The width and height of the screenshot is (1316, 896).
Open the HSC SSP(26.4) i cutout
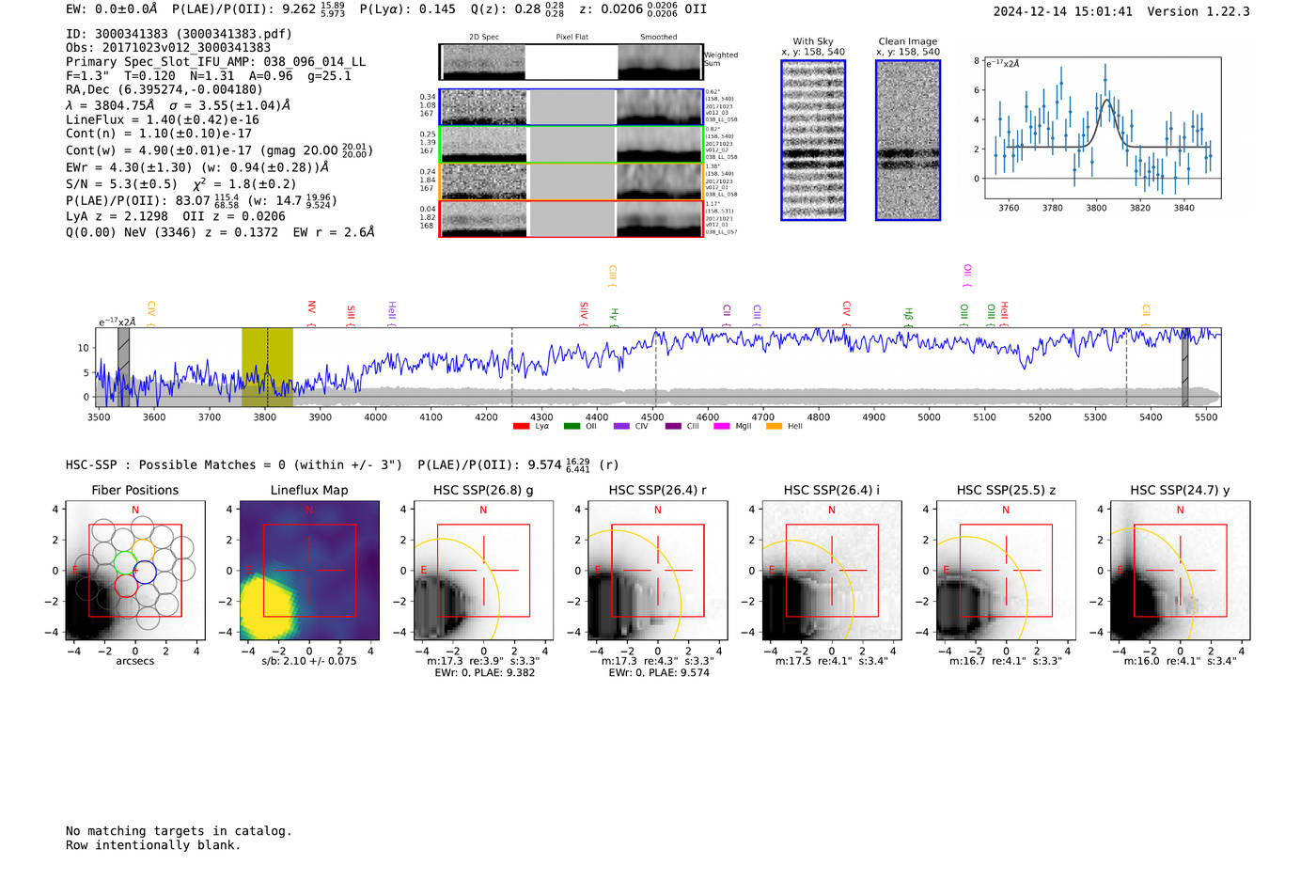coord(832,570)
